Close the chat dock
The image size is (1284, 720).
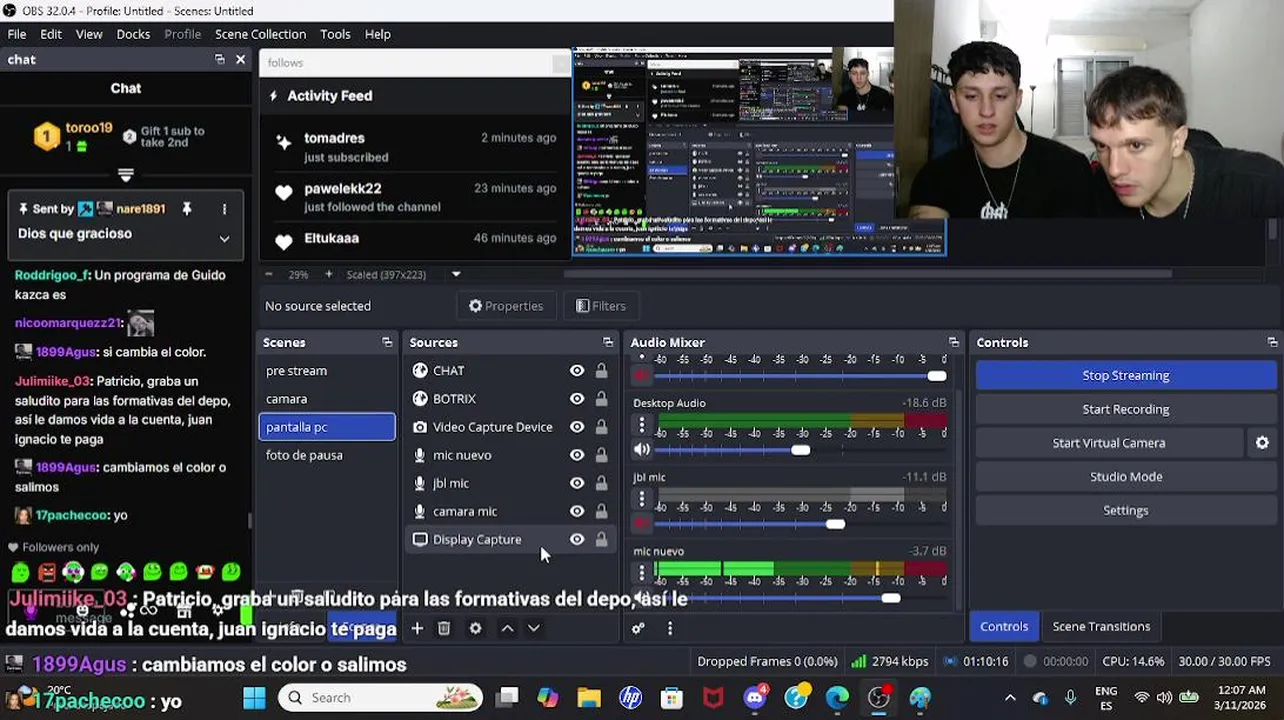240,60
